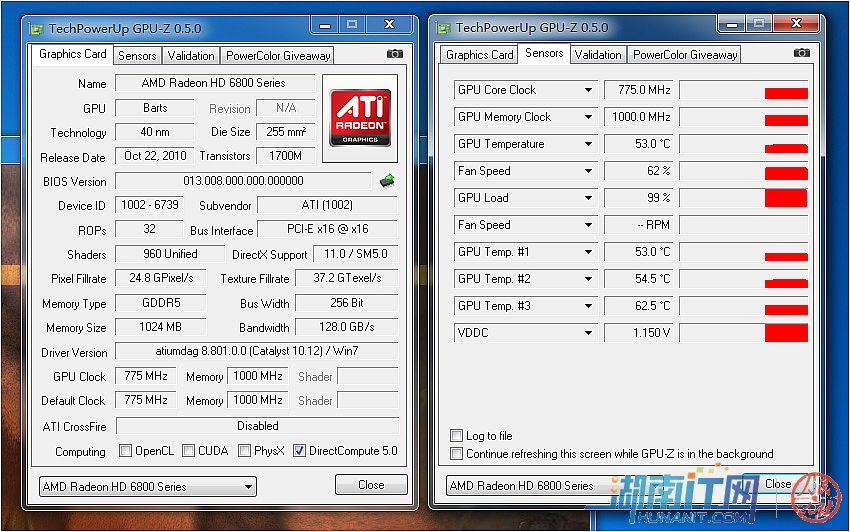Image resolution: width=850 pixels, height=532 pixels.
Task: Click Close button in left GPU-Z window
Action: tap(371, 484)
